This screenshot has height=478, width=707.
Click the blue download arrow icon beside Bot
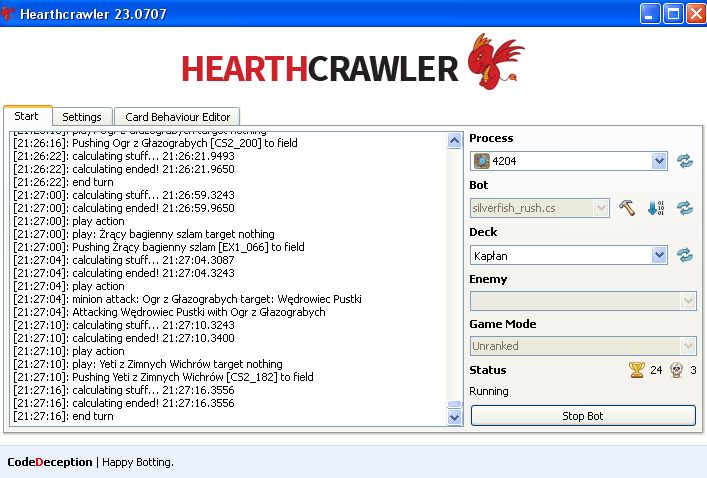(656, 208)
